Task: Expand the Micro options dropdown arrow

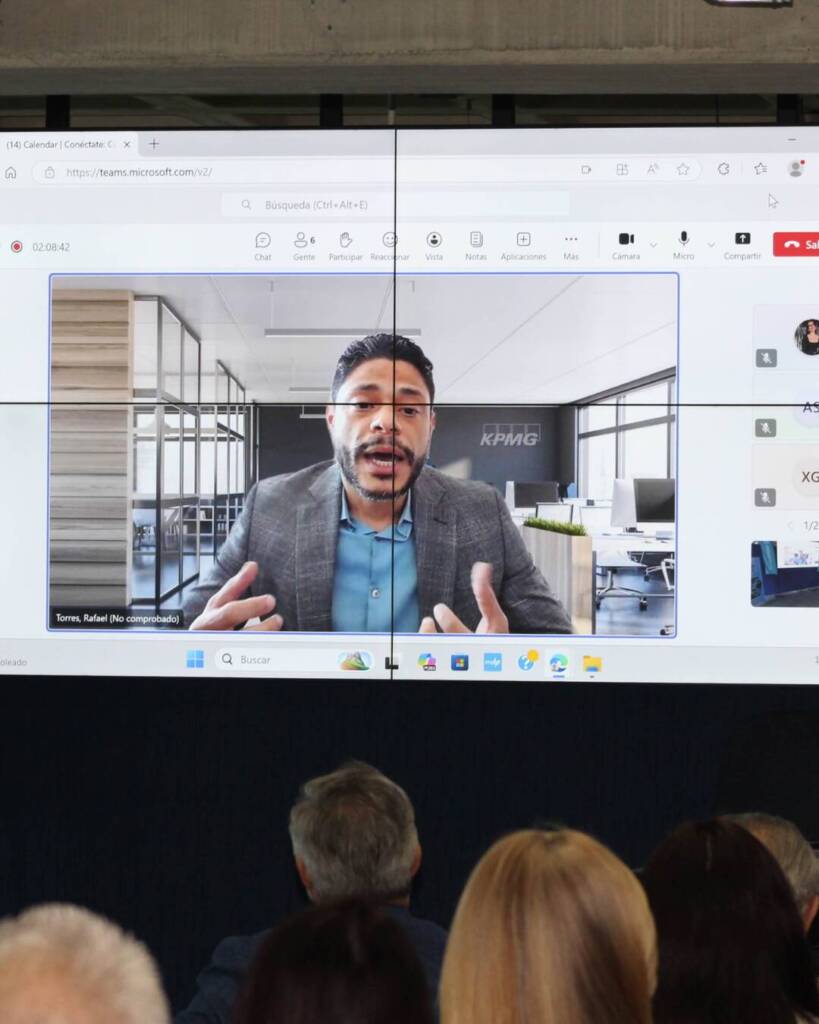Action: coord(711,244)
